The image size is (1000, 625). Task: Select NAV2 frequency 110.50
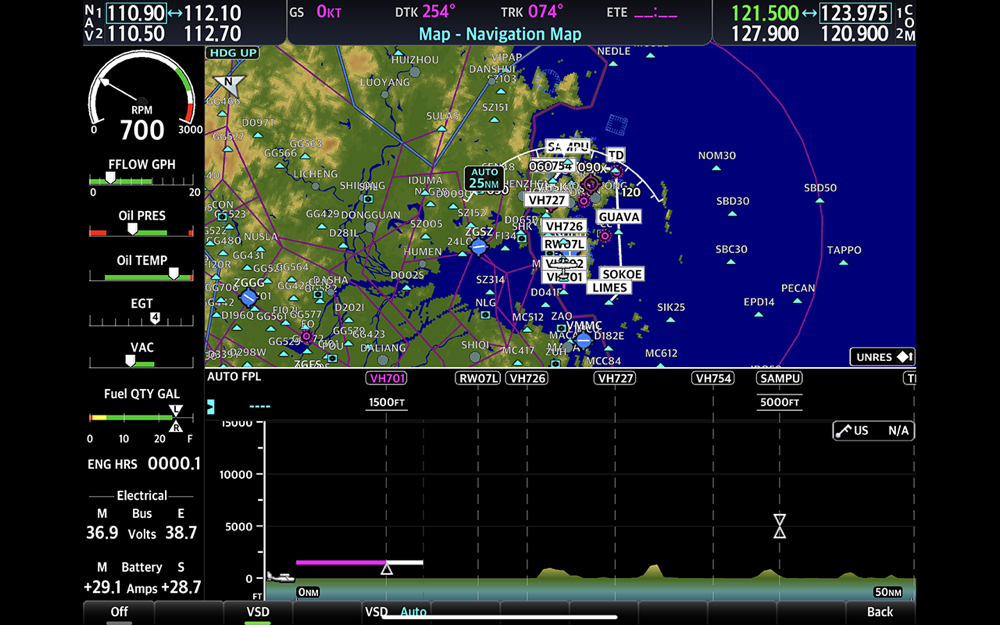136,33
